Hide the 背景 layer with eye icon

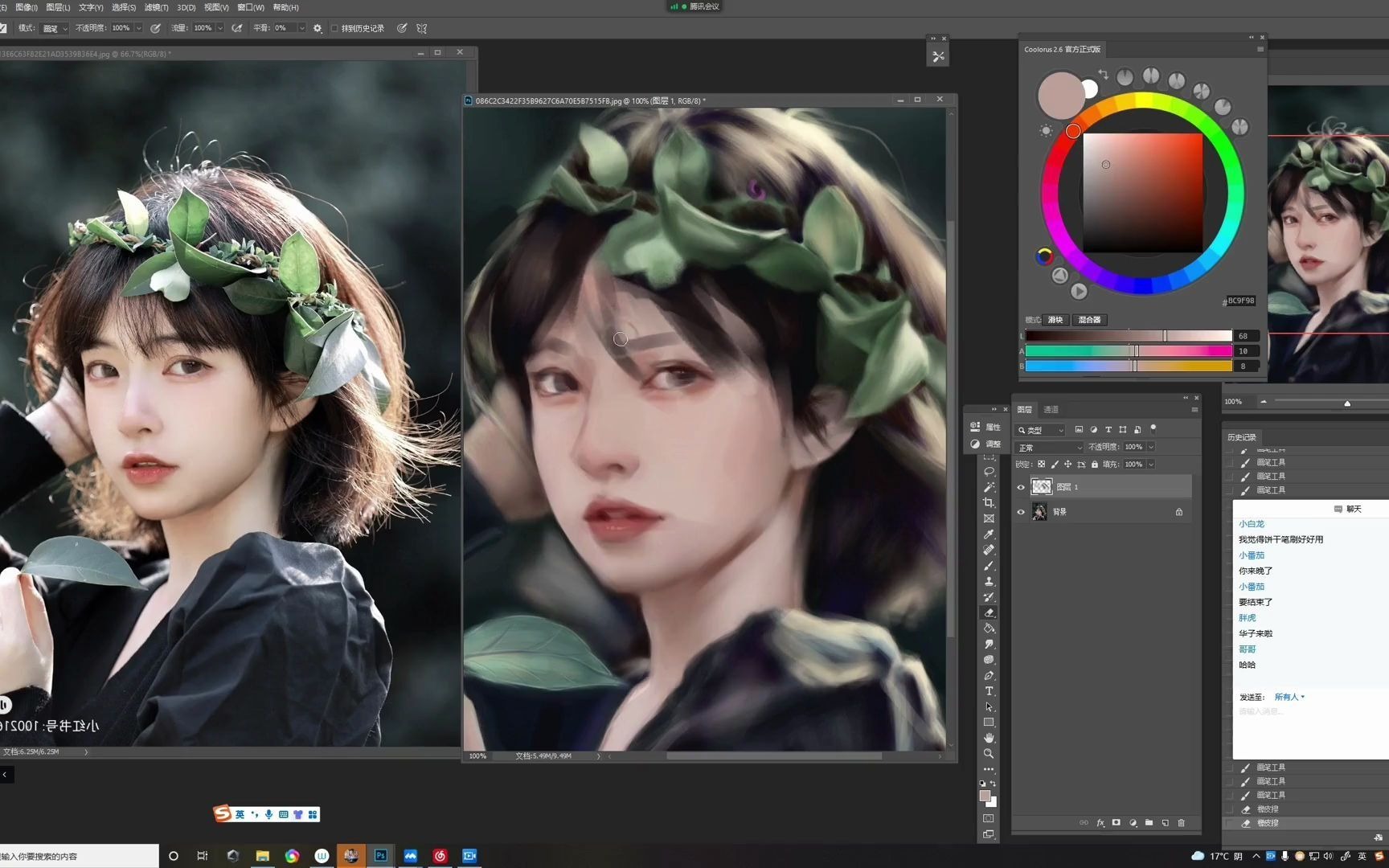1021,512
